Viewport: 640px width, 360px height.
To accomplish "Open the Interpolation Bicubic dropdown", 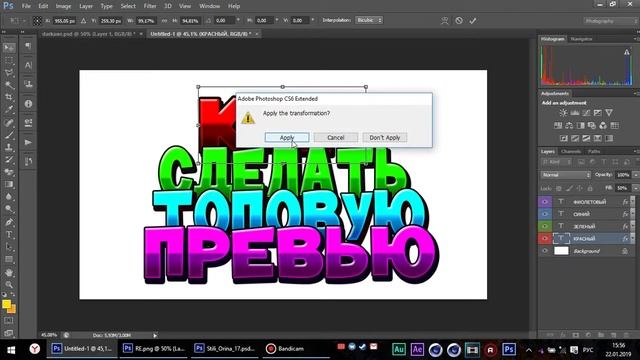I will (369, 20).
